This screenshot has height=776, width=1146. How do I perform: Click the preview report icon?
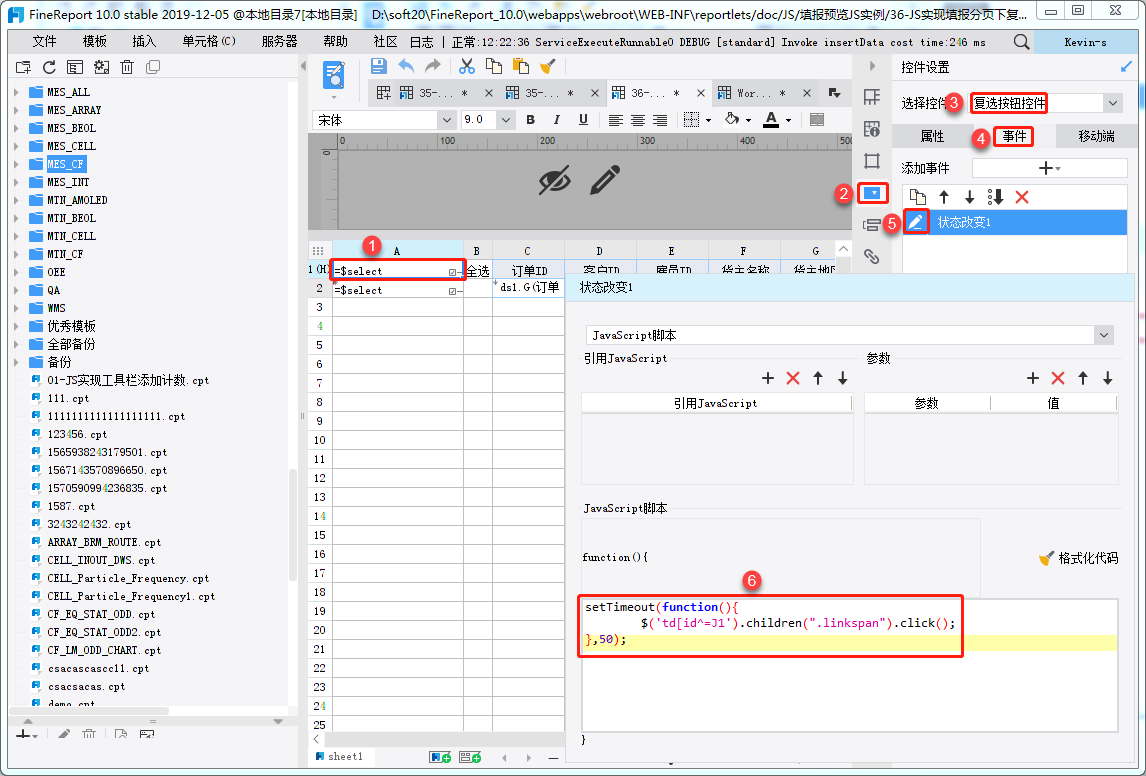click(x=334, y=76)
